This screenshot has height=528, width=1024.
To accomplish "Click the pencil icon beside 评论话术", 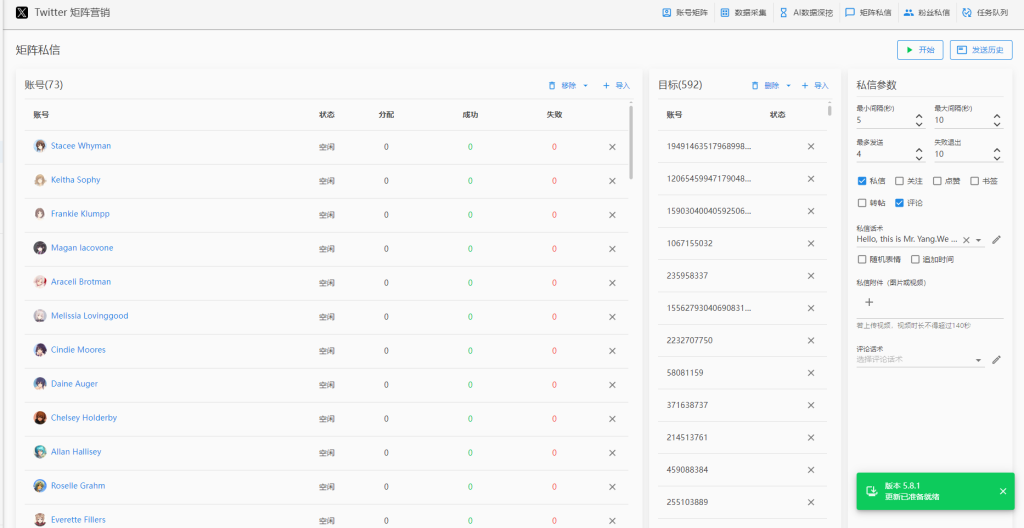I will tap(996, 360).
